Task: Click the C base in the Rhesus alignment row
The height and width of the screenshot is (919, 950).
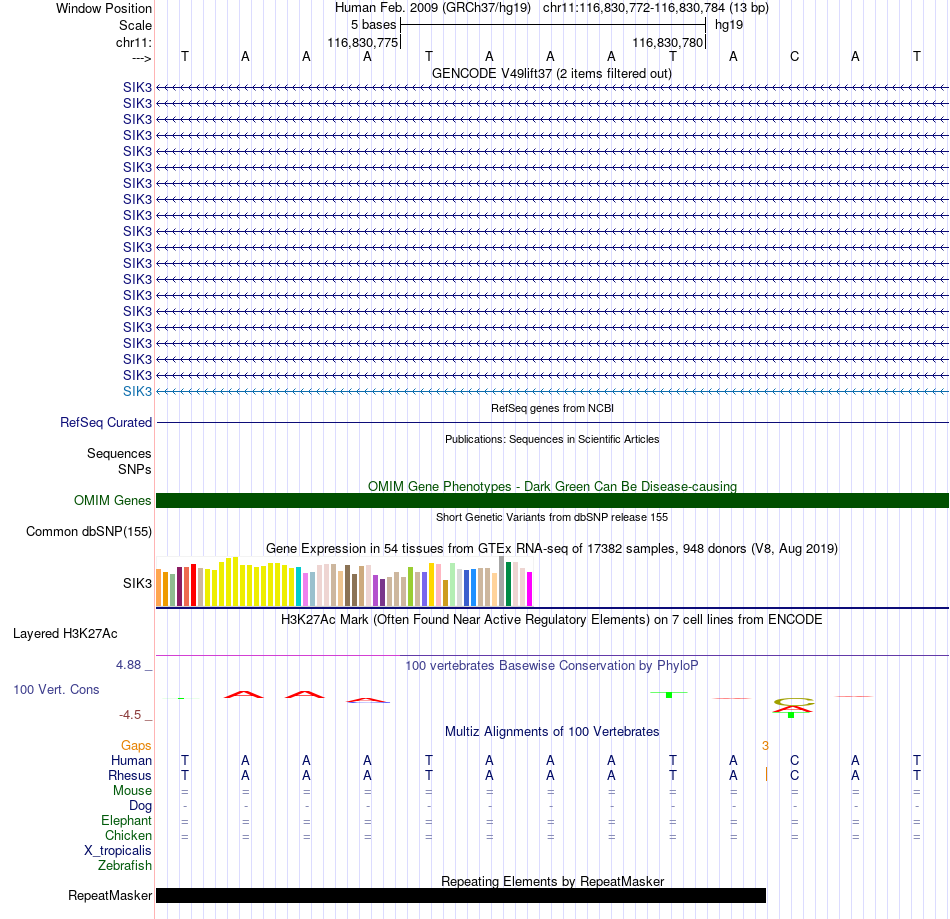Action: point(794,775)
